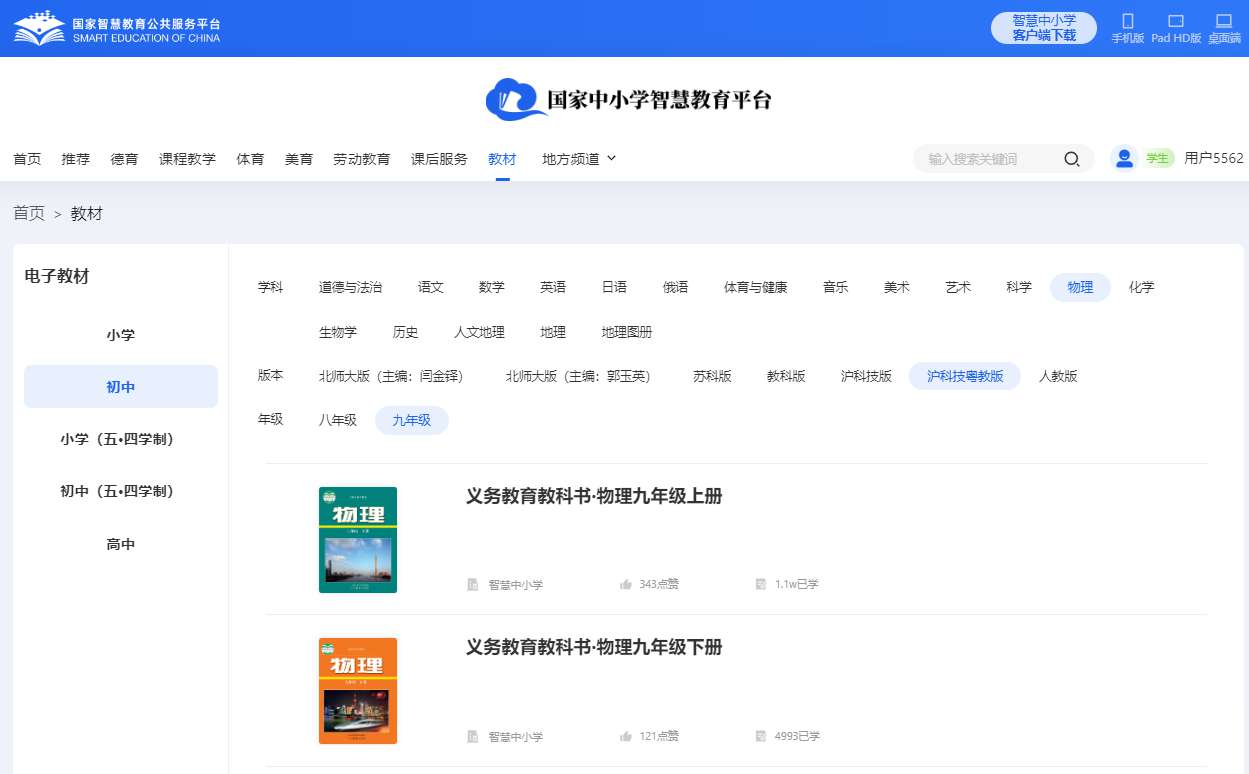Open the 劳动教育 navigation item
This screenshot has width=1249, height=774.
[x=362, y=159]
